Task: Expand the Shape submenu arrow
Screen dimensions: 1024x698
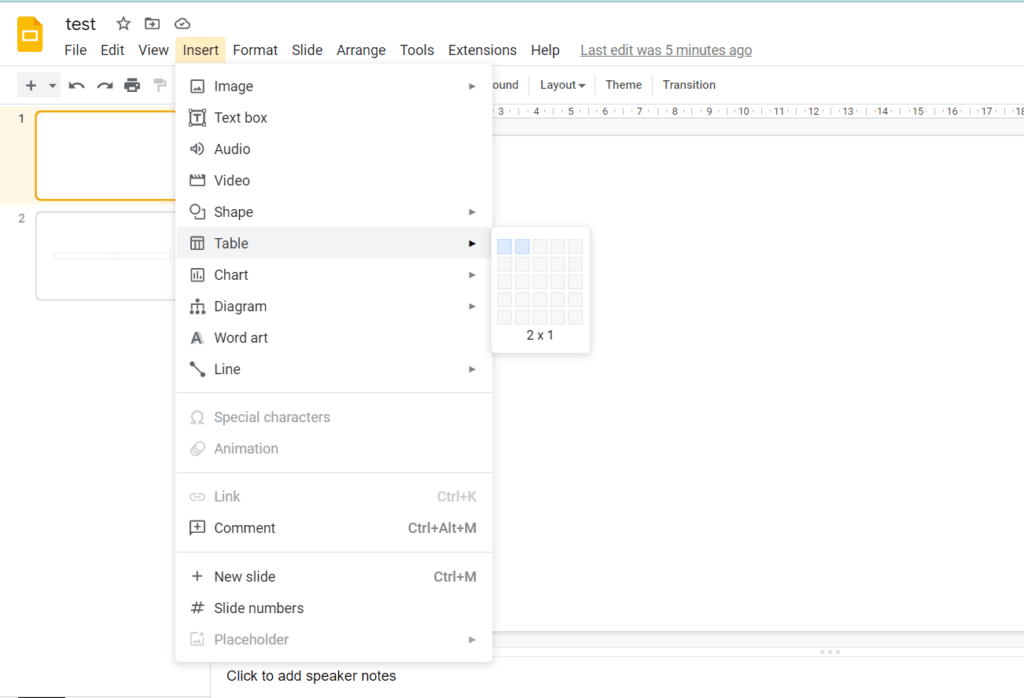Action: click(472, 212)
